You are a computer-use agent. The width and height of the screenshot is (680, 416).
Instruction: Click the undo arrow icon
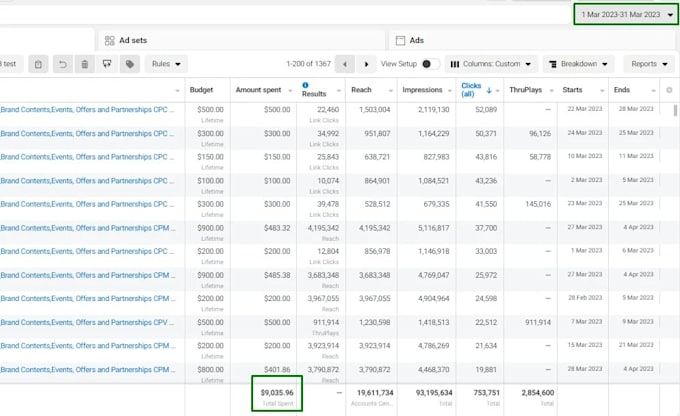click(x=63, y=64)
